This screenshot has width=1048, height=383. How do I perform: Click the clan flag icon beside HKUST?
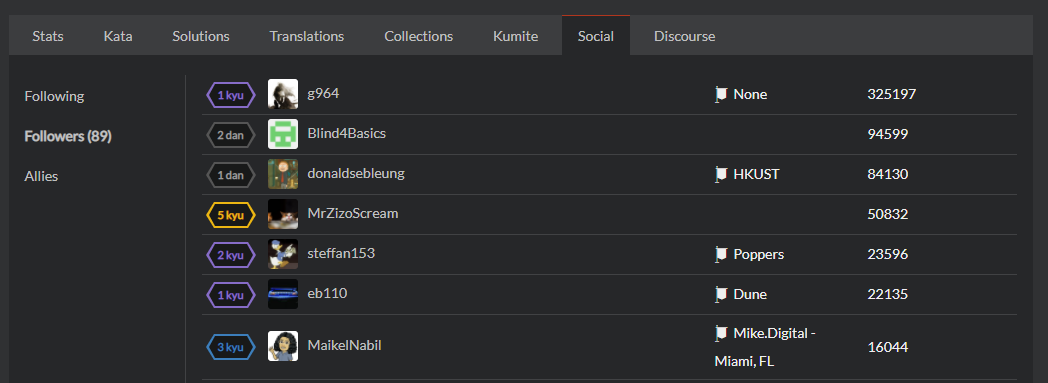pyautogui.click(x=720, y=175)
